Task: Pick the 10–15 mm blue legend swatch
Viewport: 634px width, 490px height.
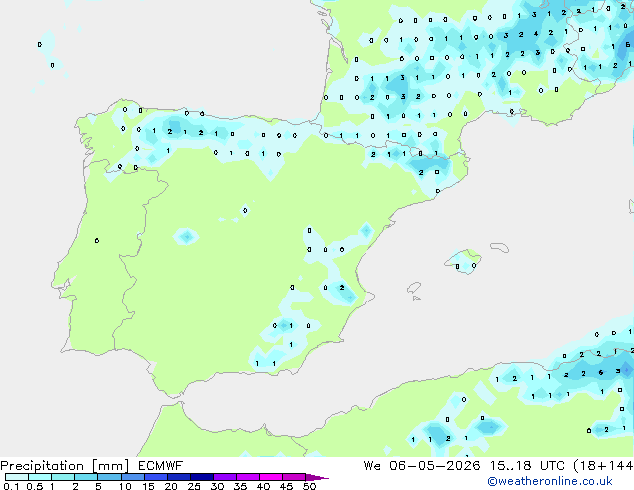Action: tap(132, 477)
